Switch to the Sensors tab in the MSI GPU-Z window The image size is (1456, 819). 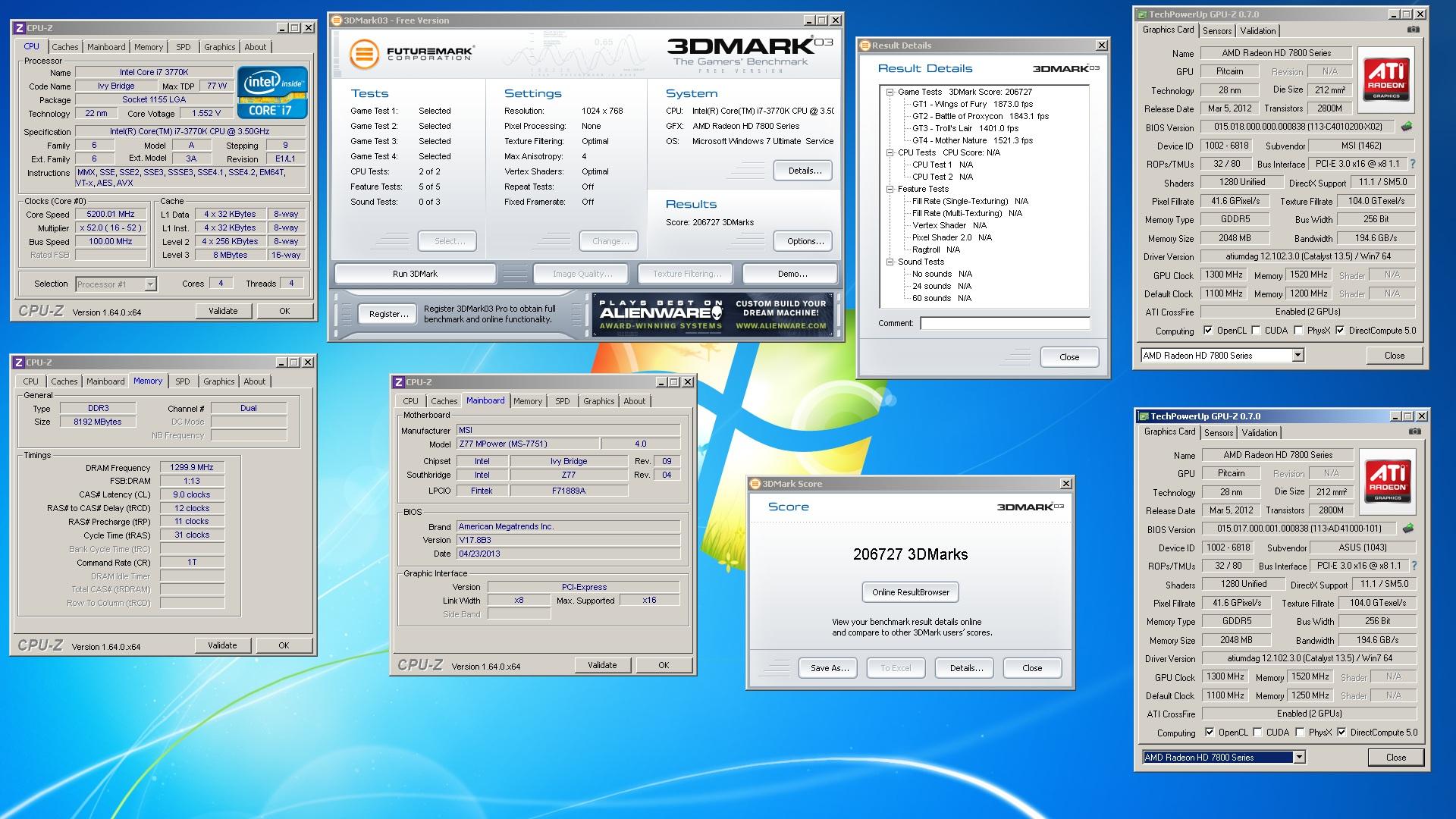click(1216, 31)
